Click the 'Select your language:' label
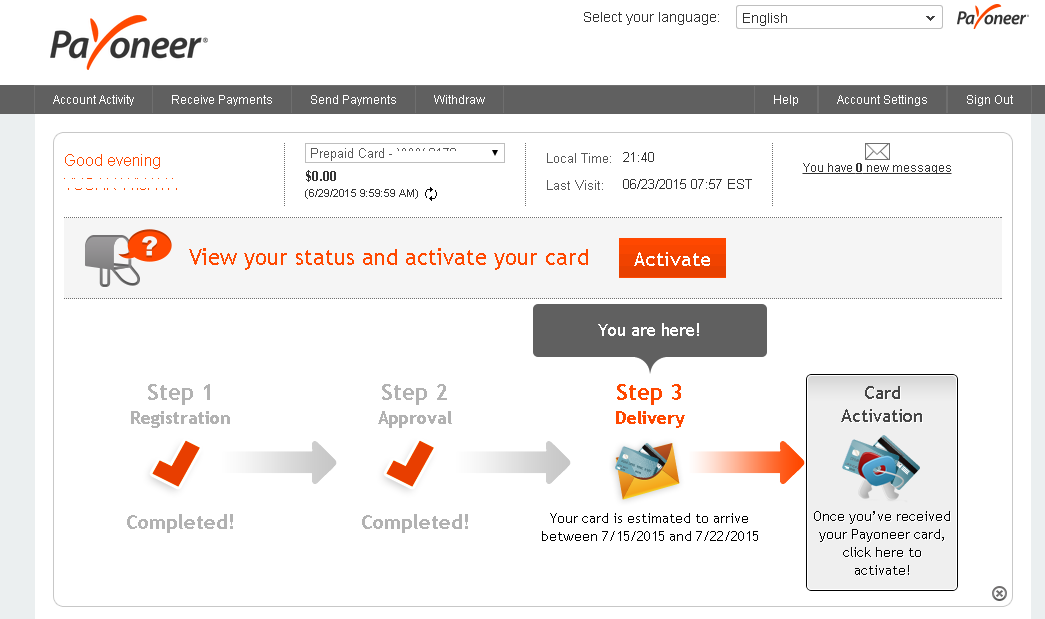The height and width of the screenshot is (619, 1045). pos(651,17)
